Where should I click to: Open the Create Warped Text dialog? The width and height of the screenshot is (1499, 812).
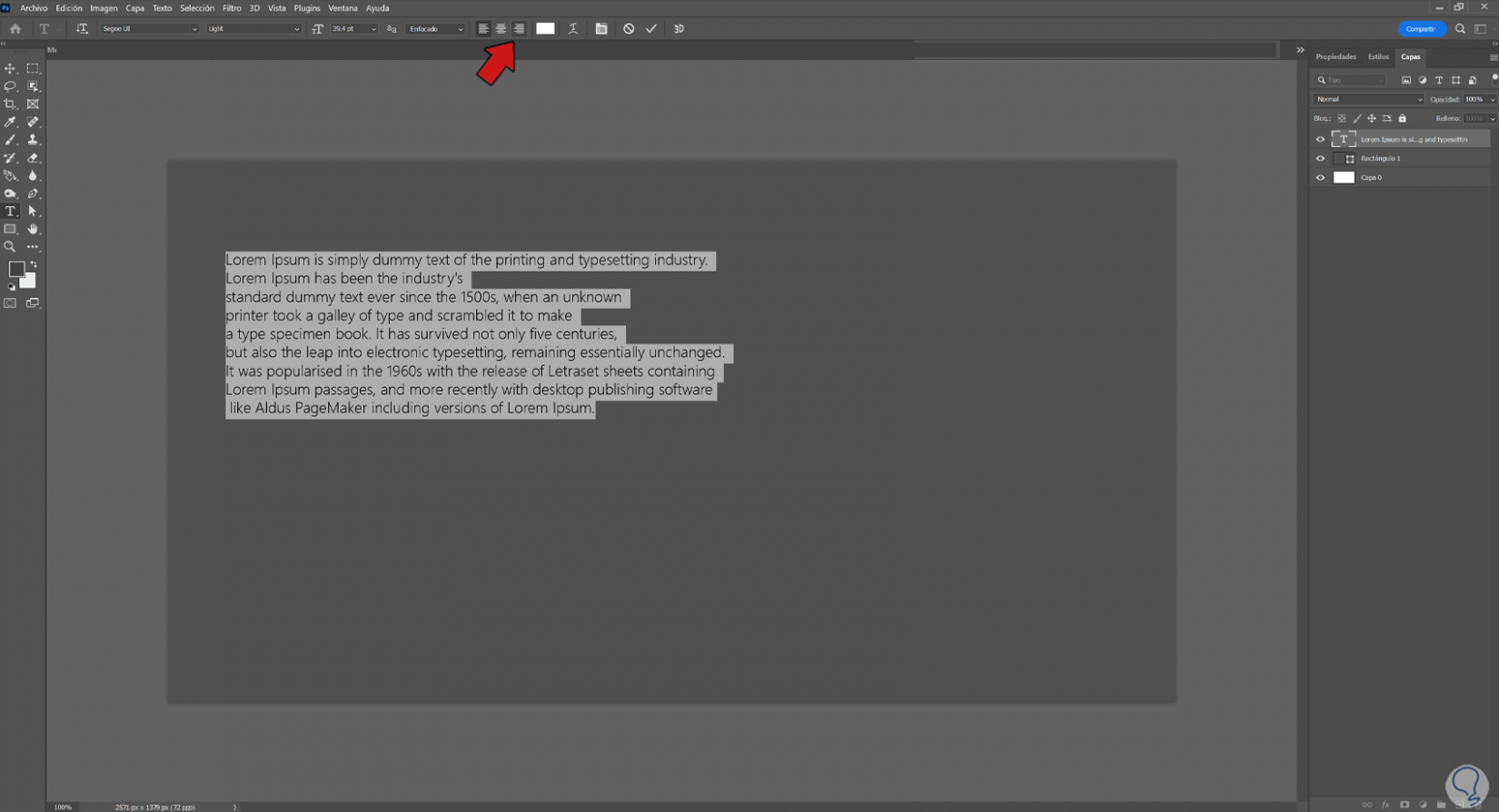coord(573,29)
